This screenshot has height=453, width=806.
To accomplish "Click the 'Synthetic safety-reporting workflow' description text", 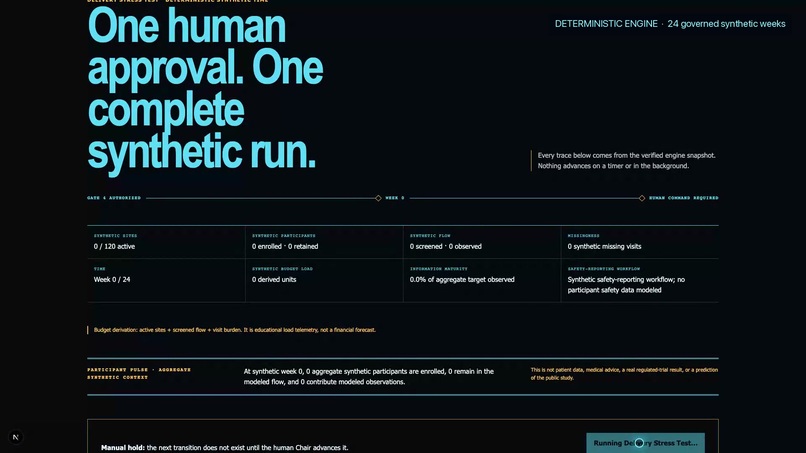I will (x=626, y=285).
